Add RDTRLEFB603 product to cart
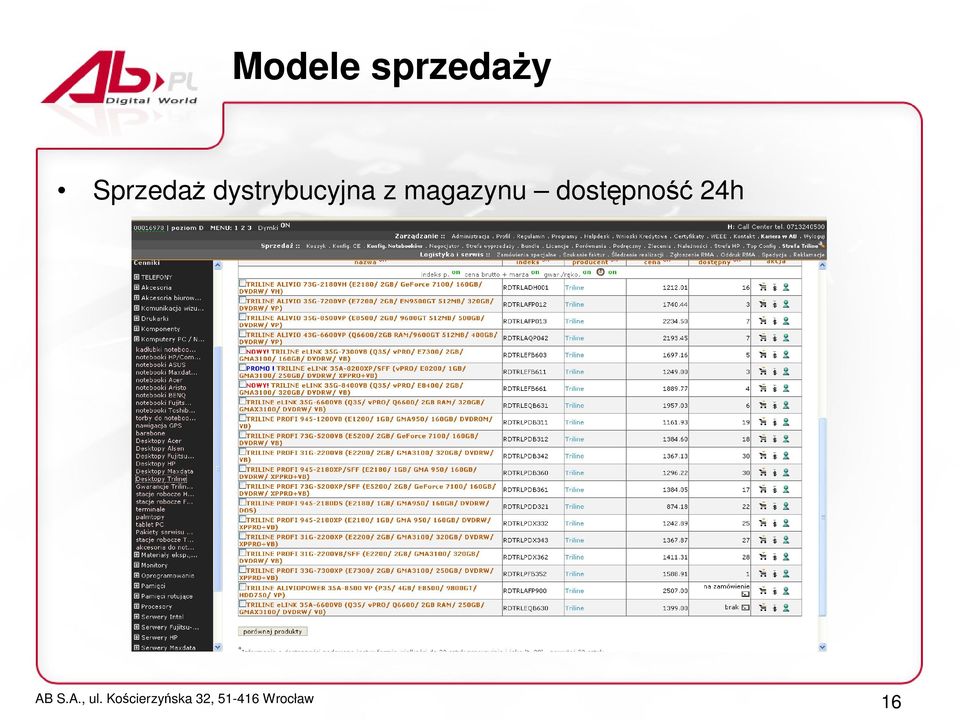 pos(763,354)
